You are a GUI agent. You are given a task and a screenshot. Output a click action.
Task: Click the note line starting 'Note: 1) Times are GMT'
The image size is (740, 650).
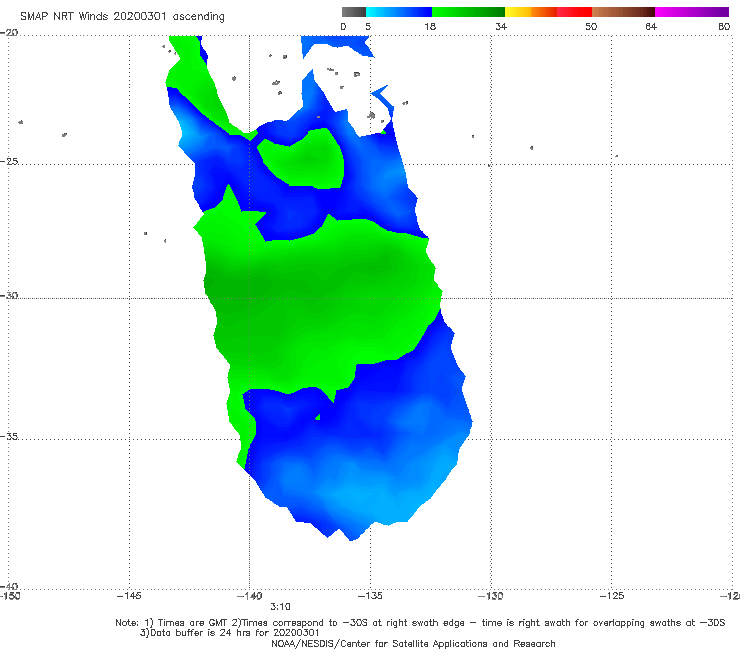pos(420,623)
